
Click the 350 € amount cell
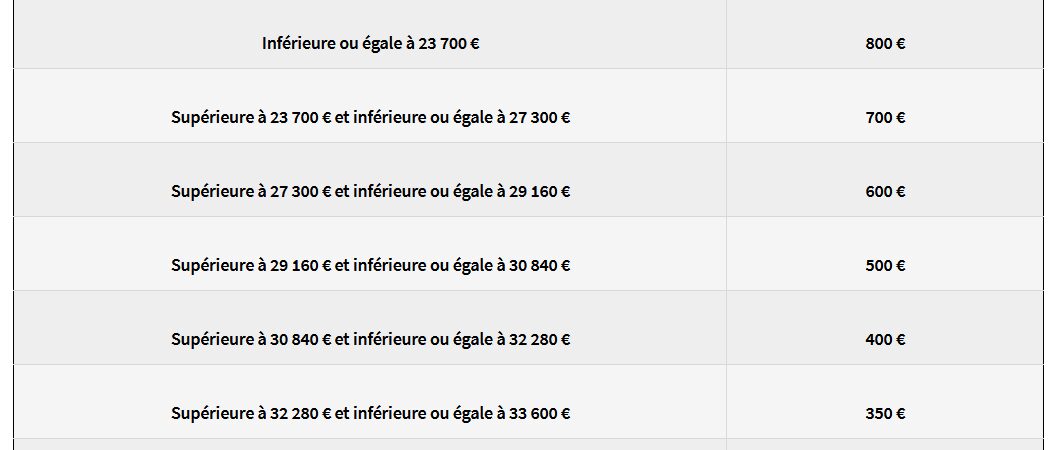coord(885,402)
